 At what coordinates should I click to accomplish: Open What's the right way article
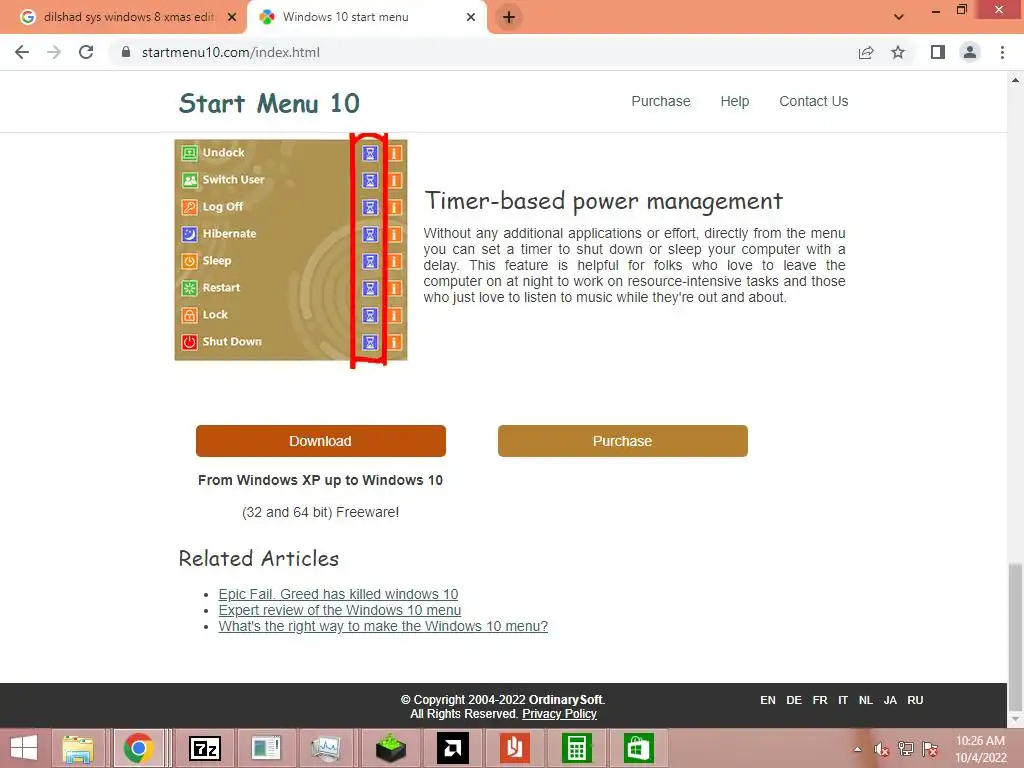point(383,626)
